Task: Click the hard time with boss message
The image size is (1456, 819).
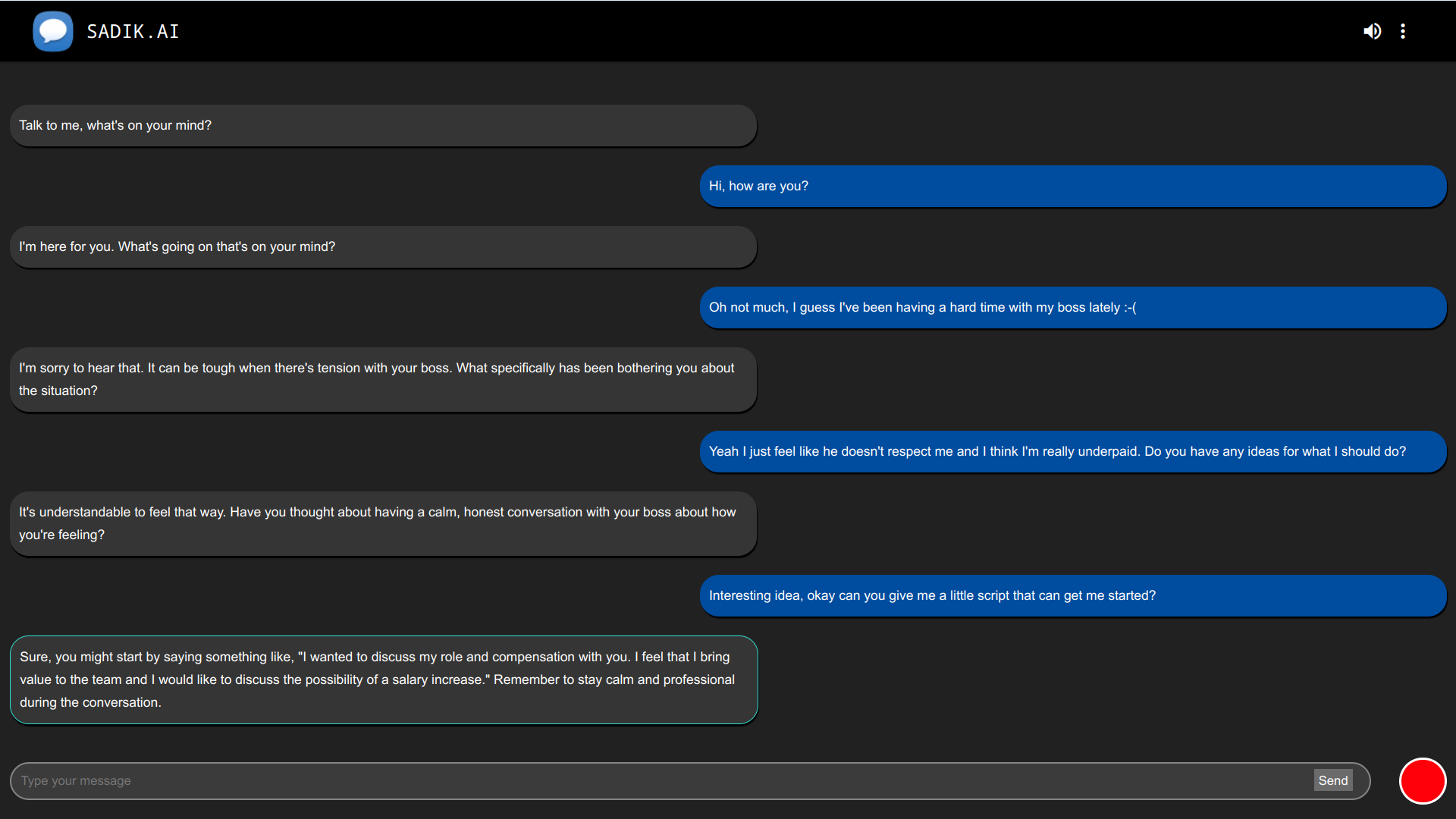Action: coord(1072,308)
